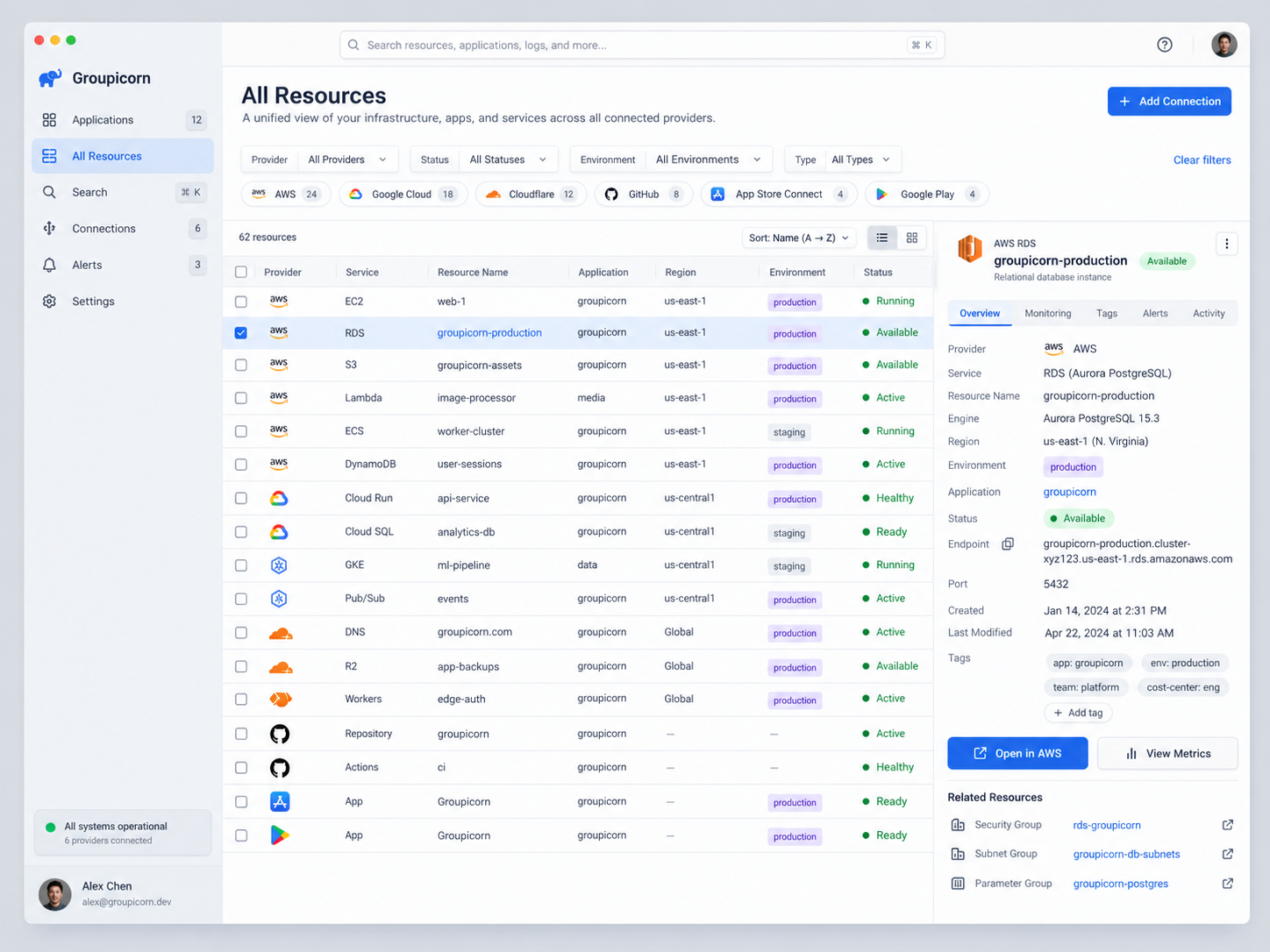This screenshot has height=952, width=1270.
Task: Click the Open in AWS button
Action: 1017,754
